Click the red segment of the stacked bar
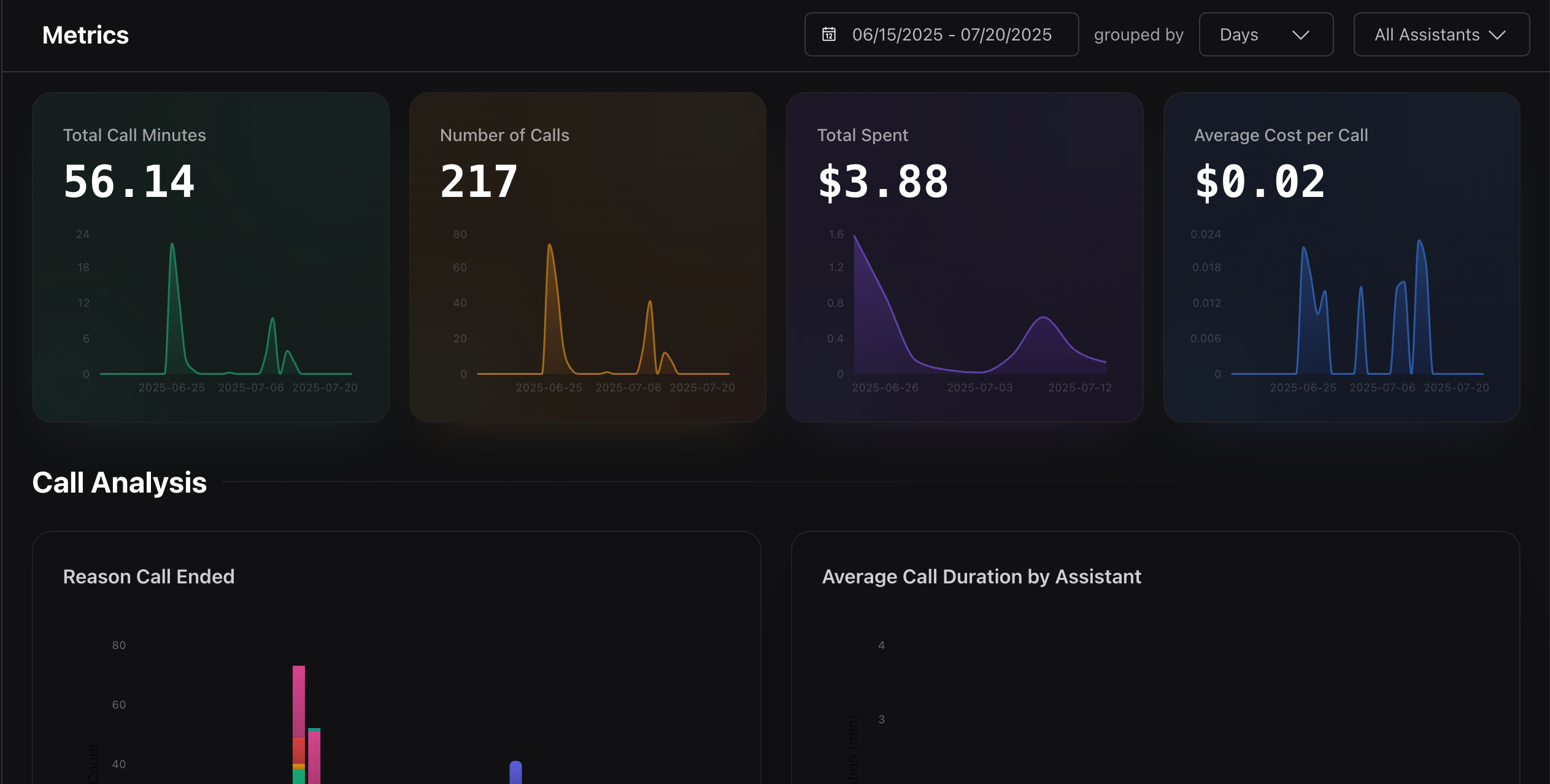Screen dimensions: 1550x784 pos(299,750)
